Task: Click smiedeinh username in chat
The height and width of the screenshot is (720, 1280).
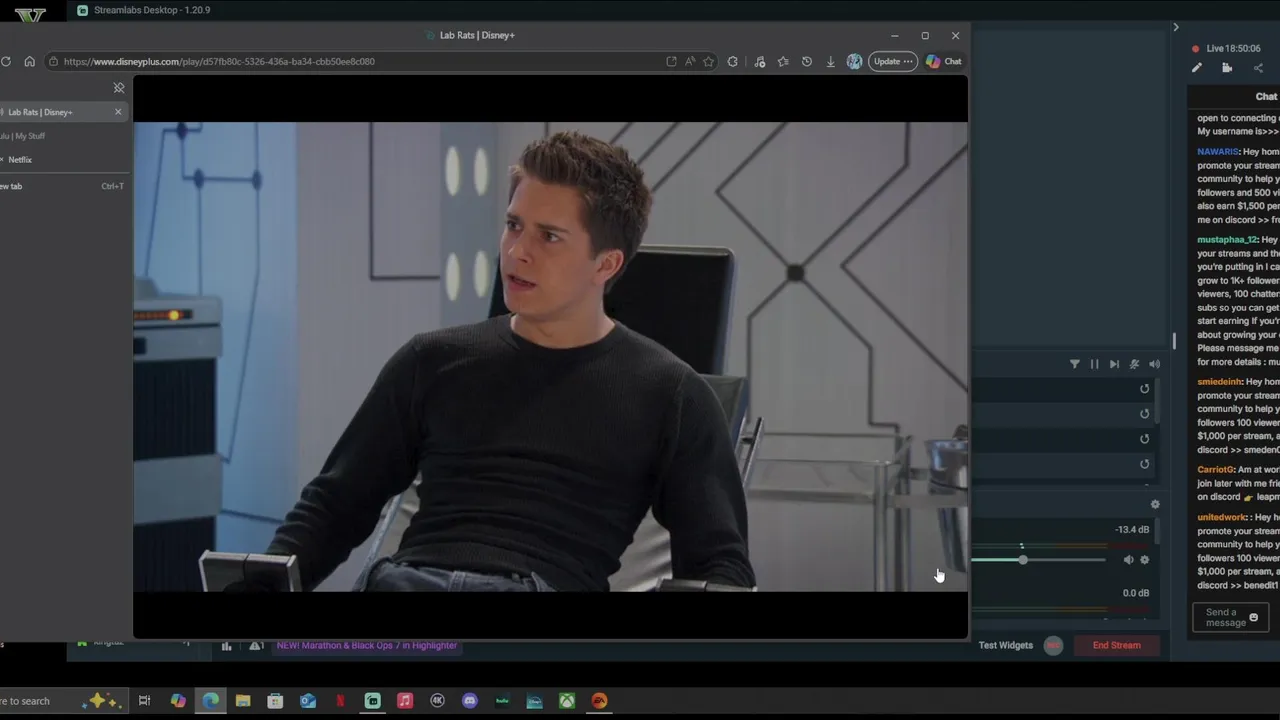Action: (x=1219, y=382)
